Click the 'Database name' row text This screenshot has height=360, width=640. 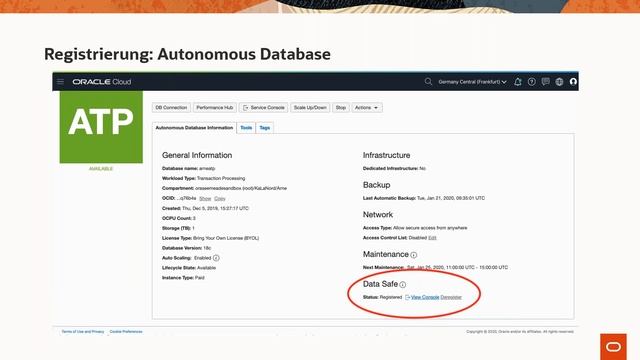(188, 168)
